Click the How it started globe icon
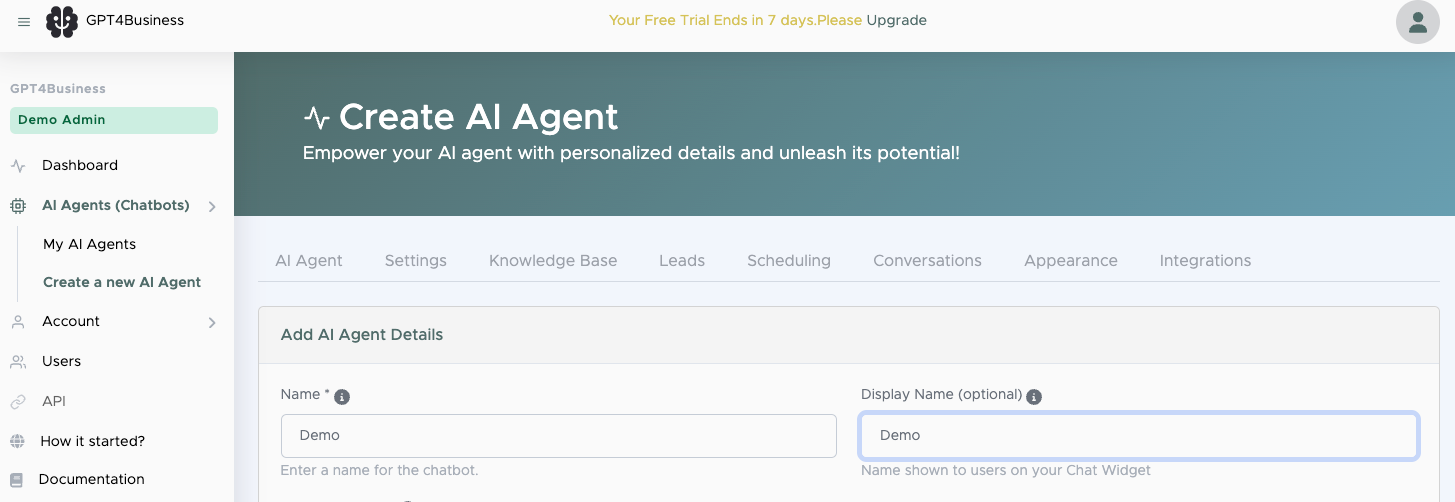 tap(17, 441)
